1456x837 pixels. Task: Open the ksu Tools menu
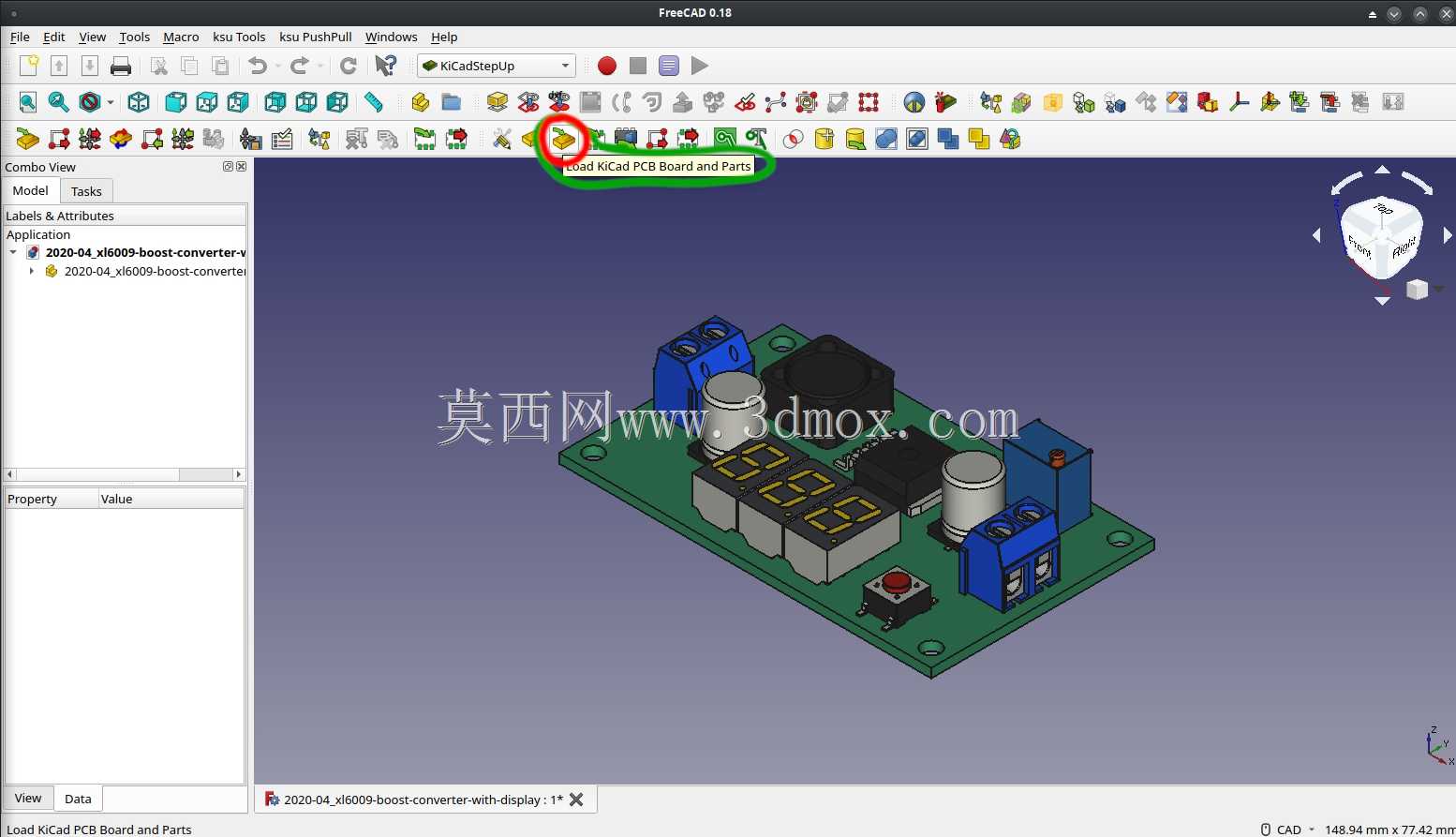(x=239, y=37)
